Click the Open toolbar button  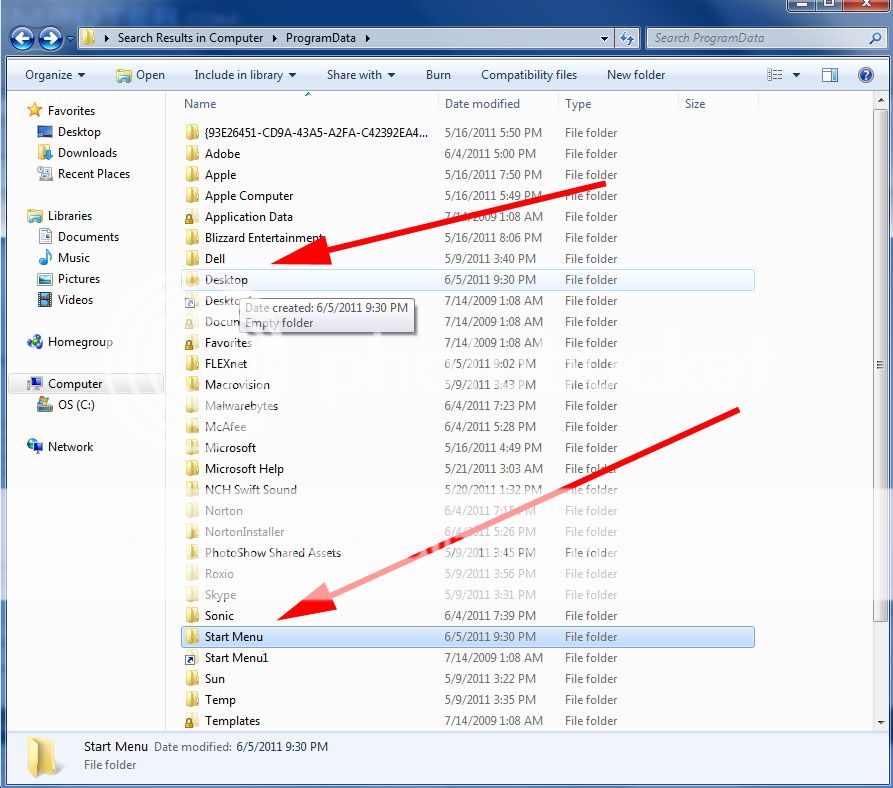(140, 75)
